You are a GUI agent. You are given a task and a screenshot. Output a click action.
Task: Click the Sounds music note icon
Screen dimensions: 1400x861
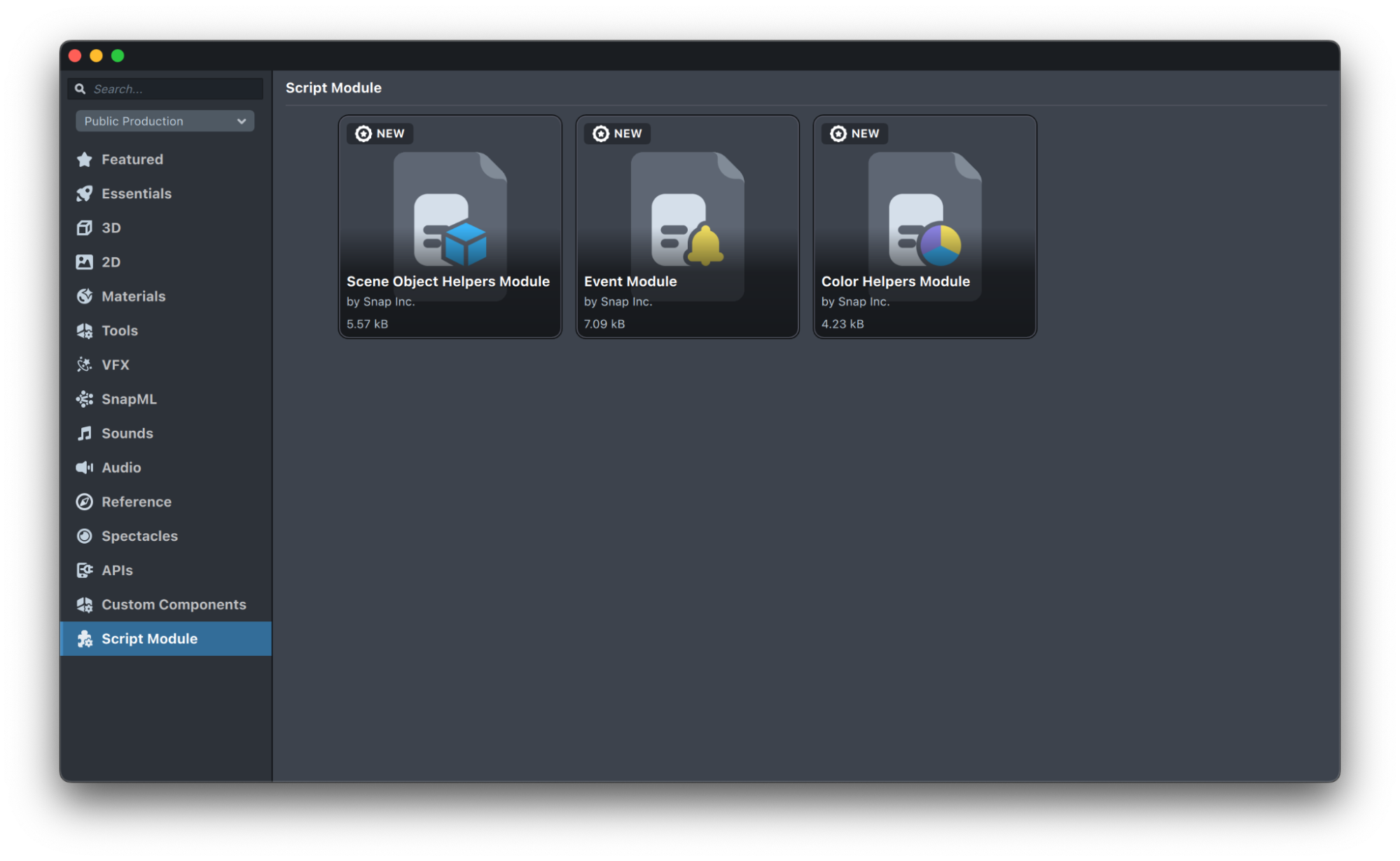85,434
